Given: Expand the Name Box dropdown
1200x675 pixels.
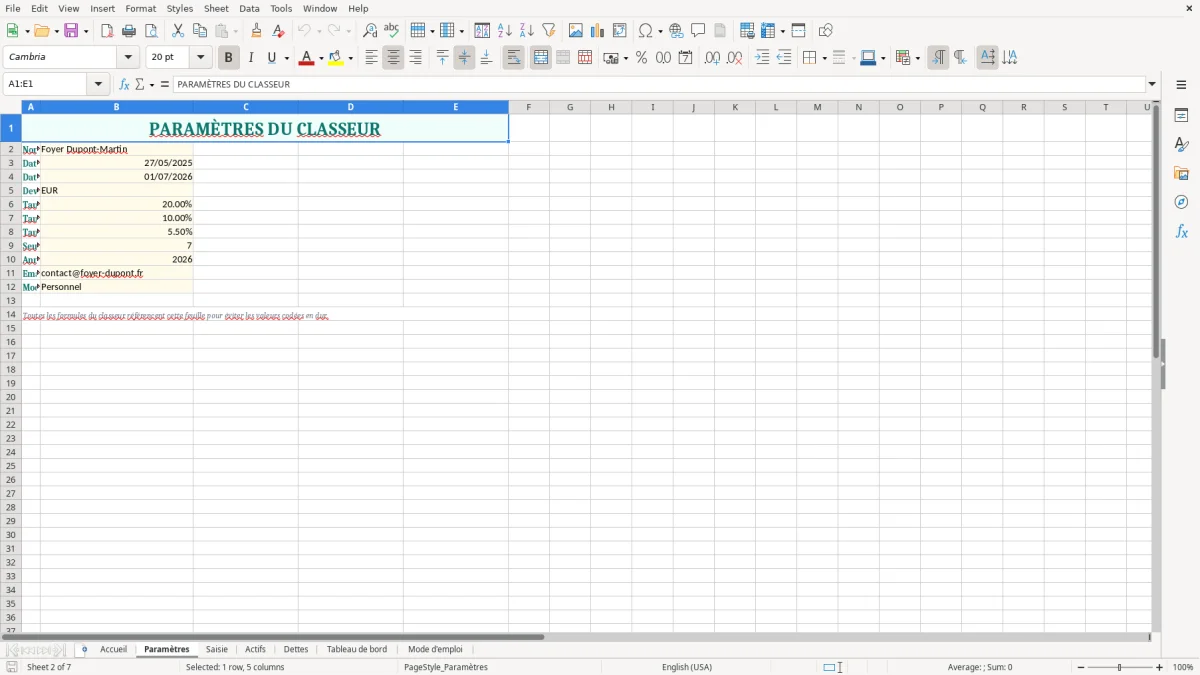Looking at the screenshot, I should 98,84.
